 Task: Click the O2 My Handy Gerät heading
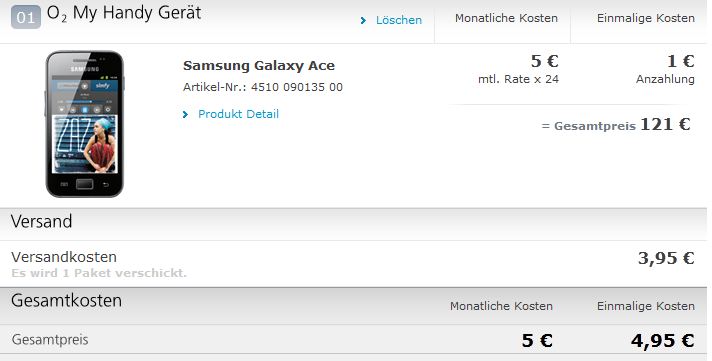click(x=124, y=14)
